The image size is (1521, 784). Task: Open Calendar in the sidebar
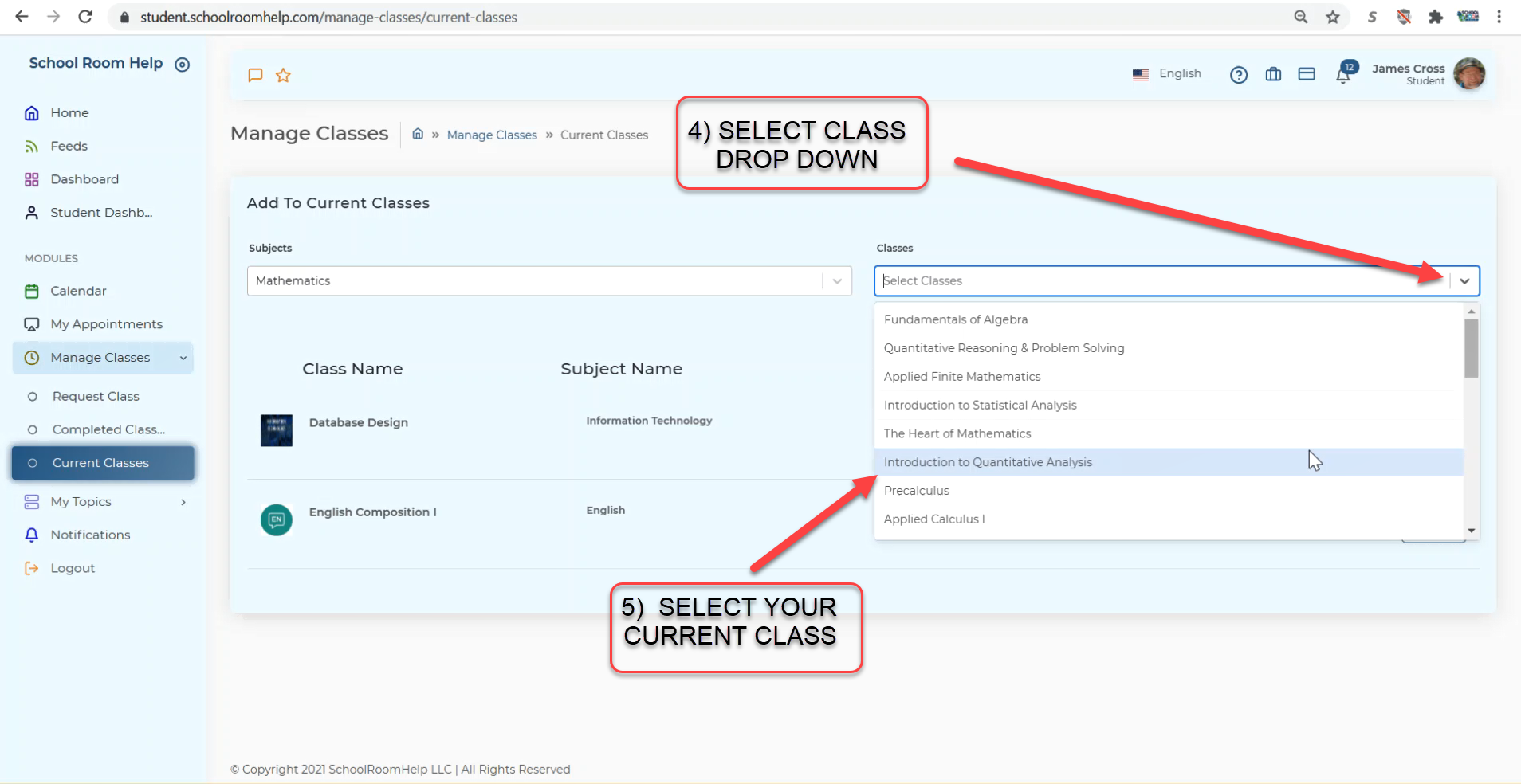pos(78,291)
